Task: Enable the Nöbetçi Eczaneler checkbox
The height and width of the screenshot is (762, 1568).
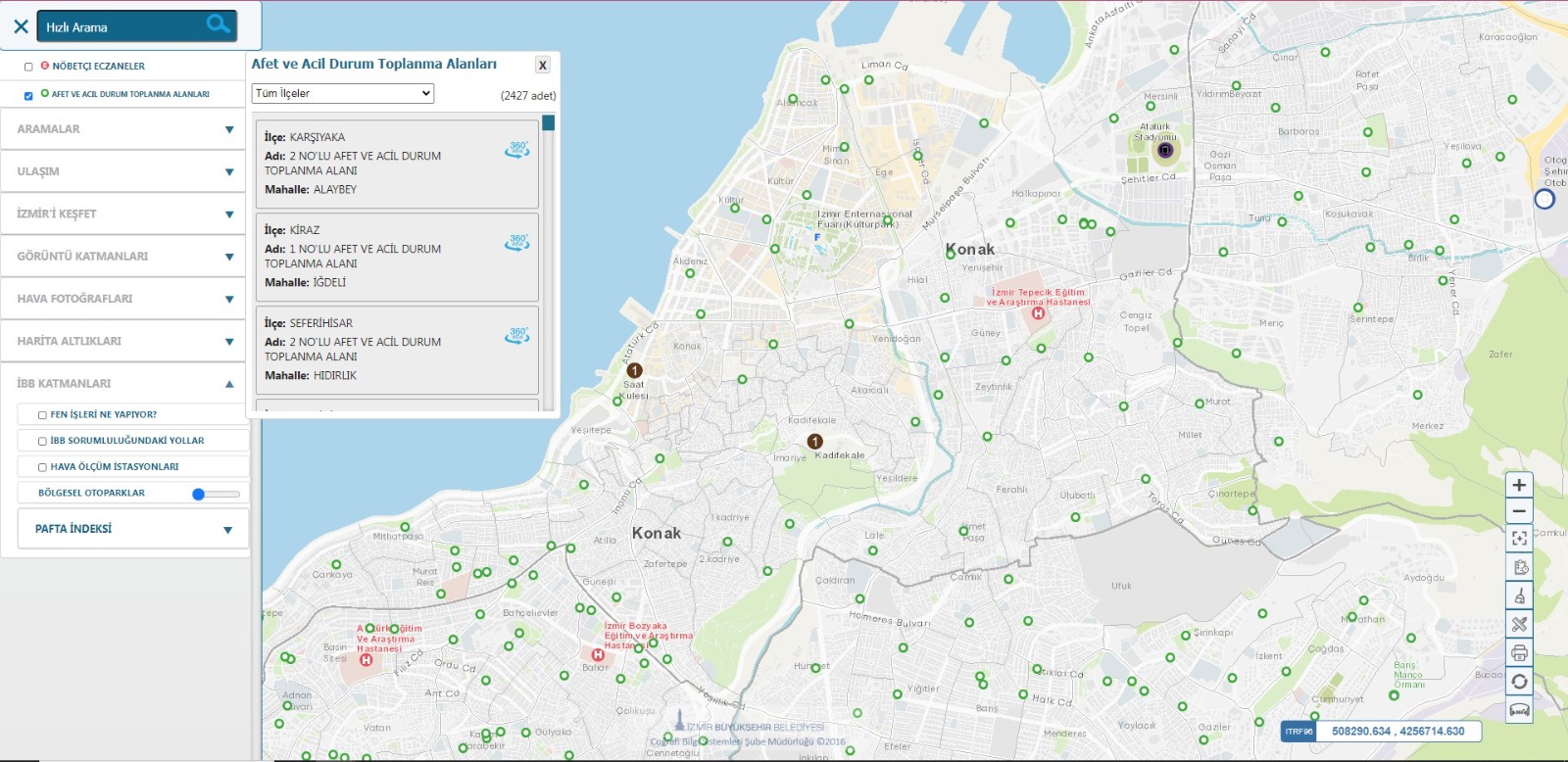Action: (28, 67)
